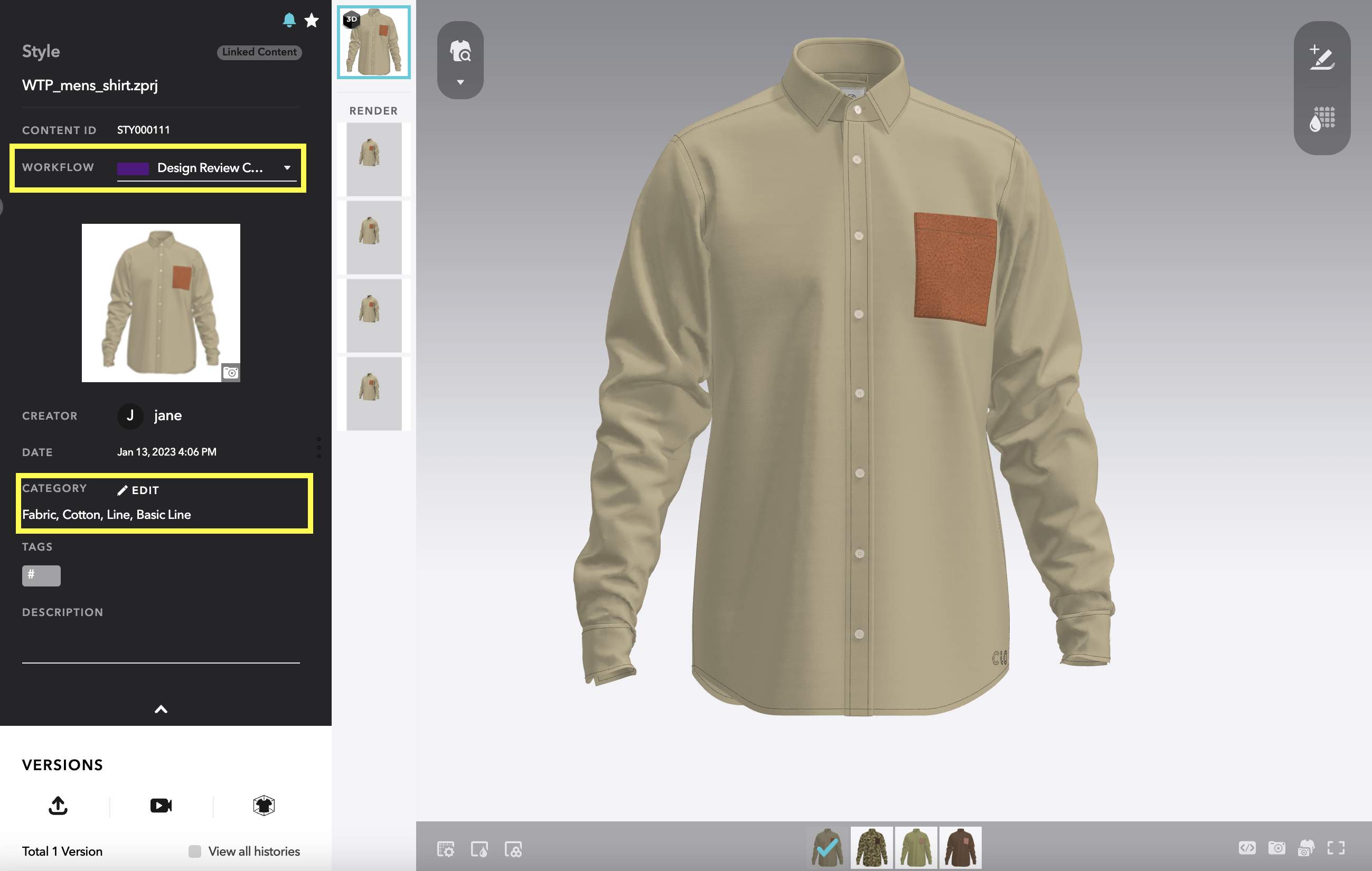Edit the Category field

138,490
